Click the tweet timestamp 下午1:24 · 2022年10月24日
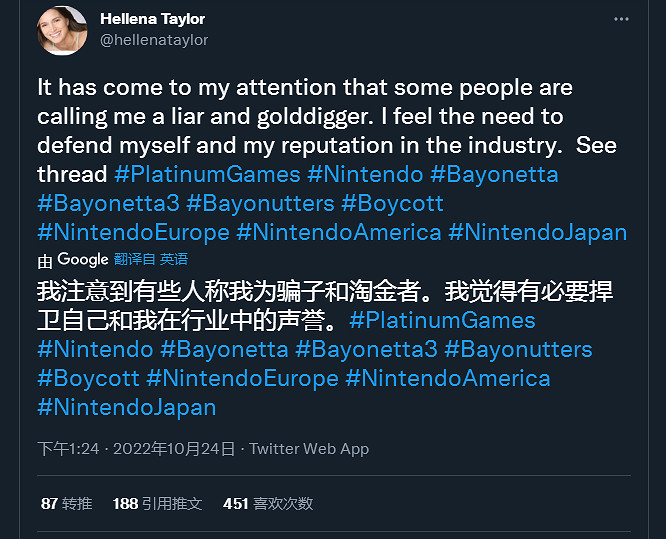This screenshot has height=539, width=666. point(137,449)
